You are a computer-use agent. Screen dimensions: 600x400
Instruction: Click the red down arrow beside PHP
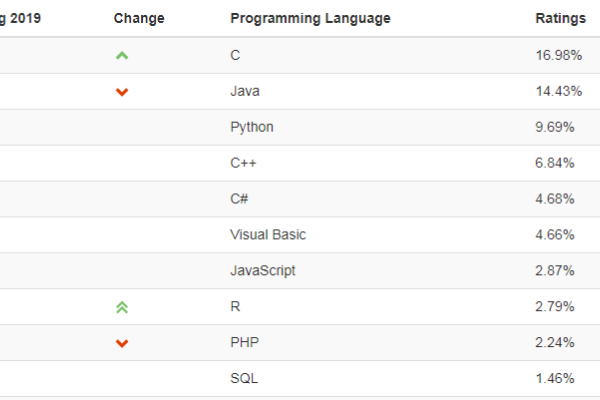click(x=122, y=344)
